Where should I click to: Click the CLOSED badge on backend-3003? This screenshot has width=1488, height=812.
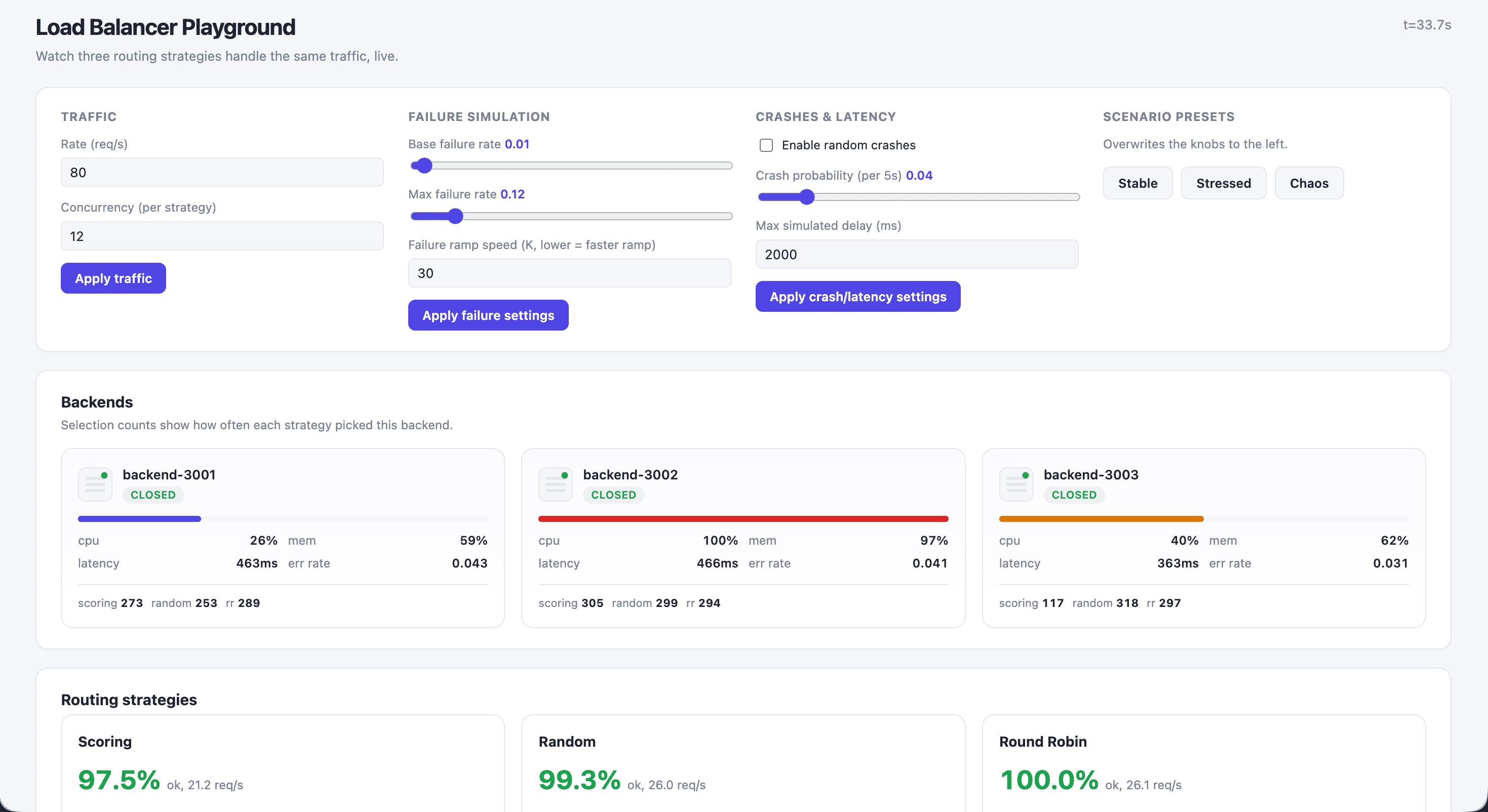[1074, 495]
